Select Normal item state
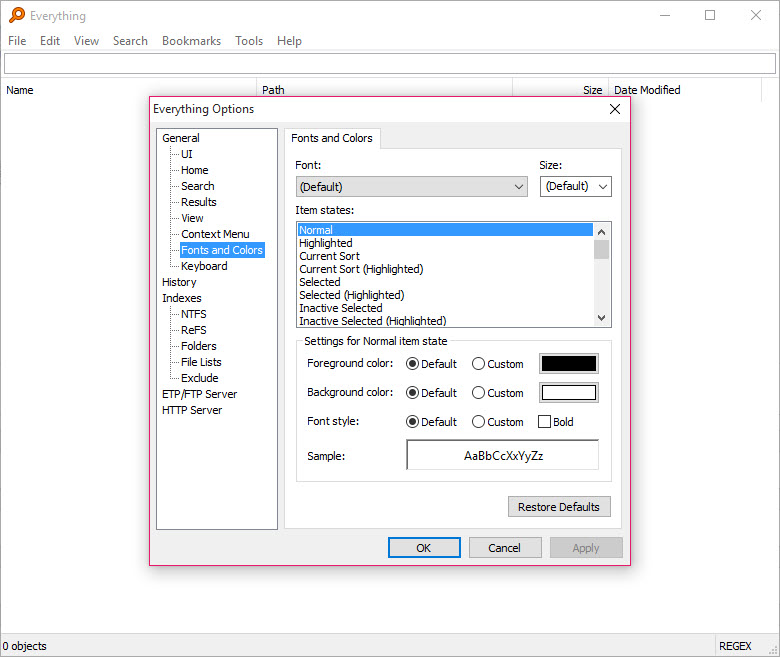This screenshot has height=657, width=780. click(445, 230)
